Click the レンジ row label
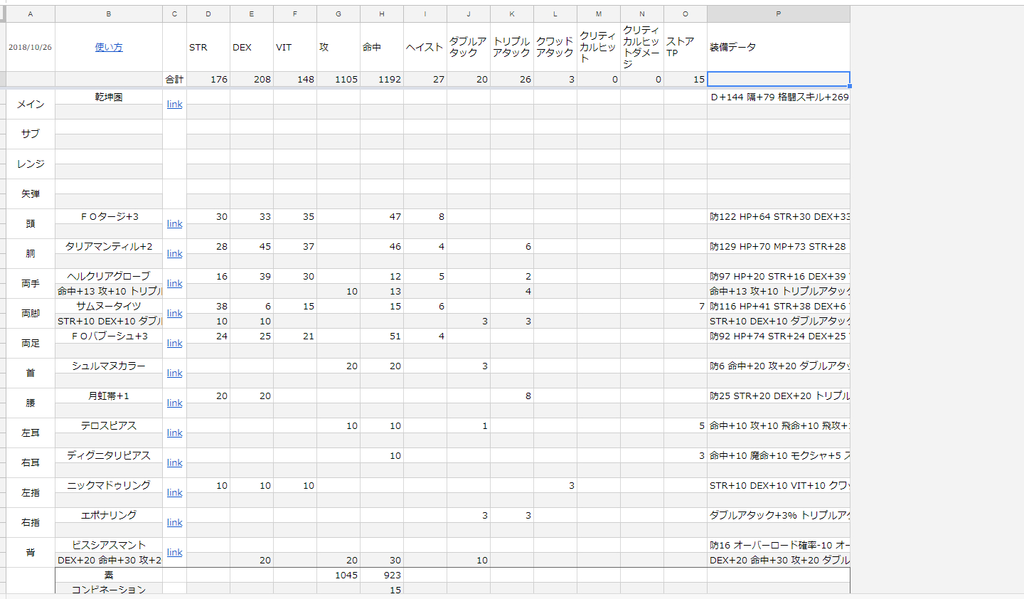 30,164
